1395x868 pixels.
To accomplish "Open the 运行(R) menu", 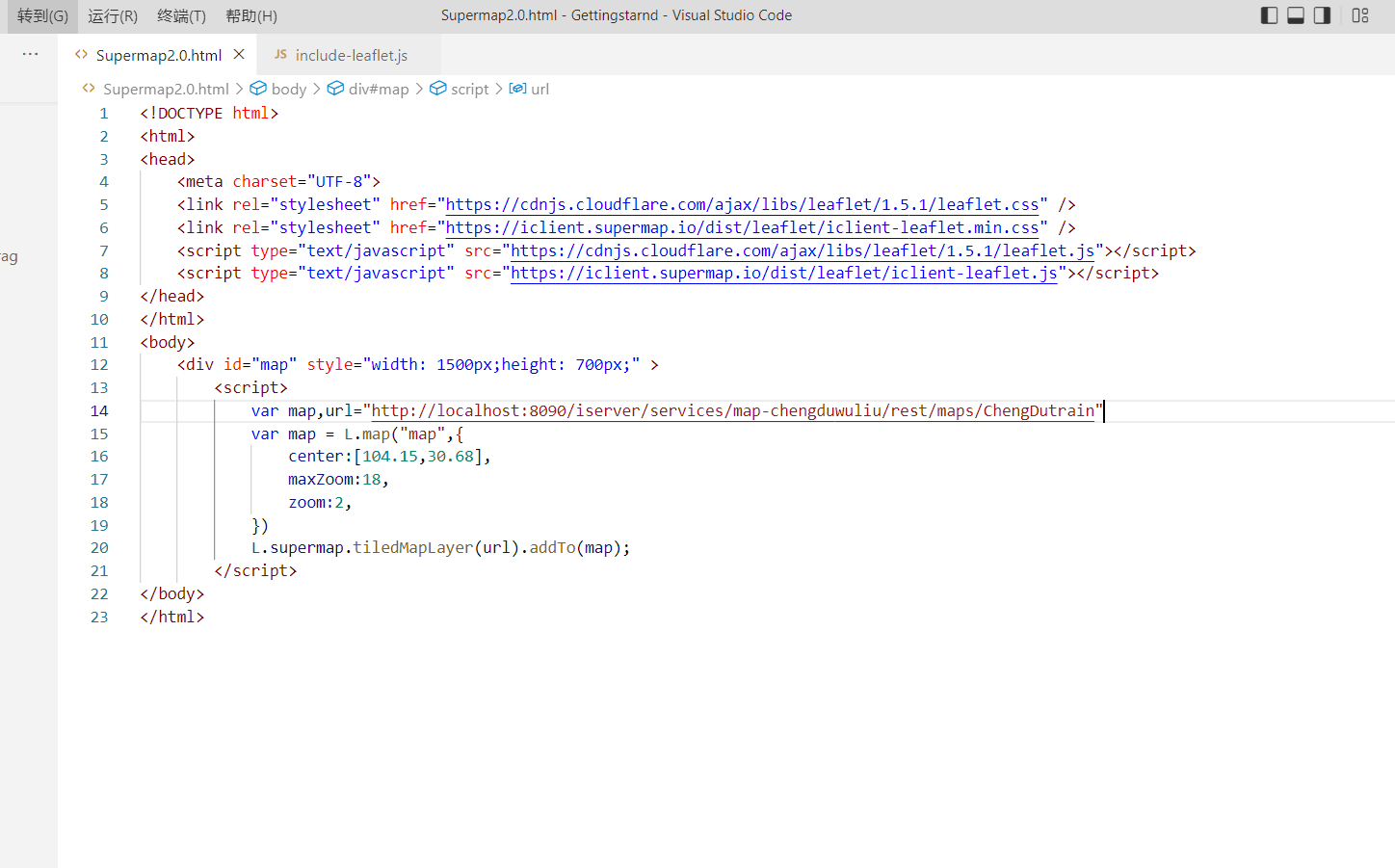I will click(x=113, y=16).
